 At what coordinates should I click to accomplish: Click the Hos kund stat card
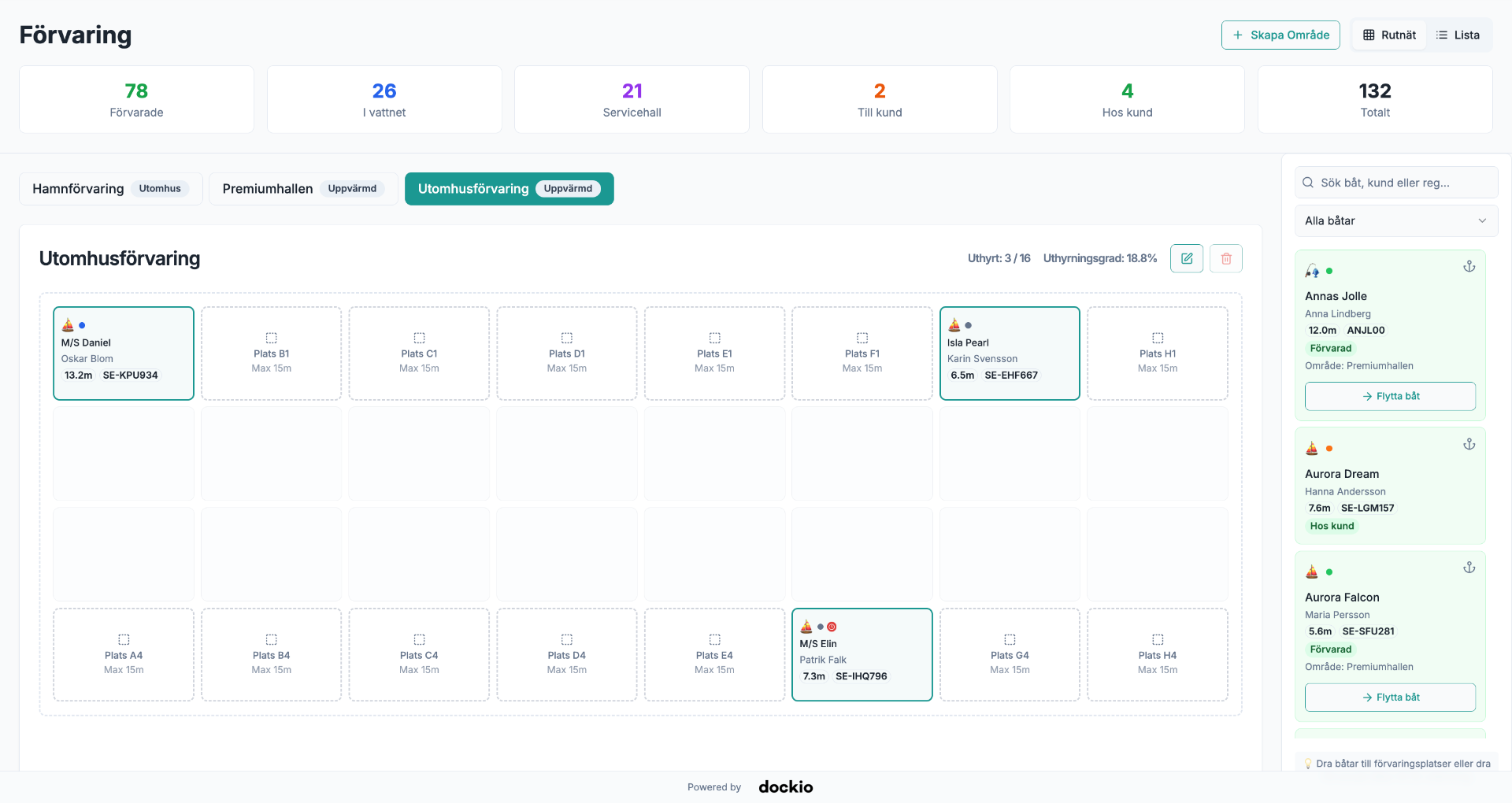click(1127, 100)
